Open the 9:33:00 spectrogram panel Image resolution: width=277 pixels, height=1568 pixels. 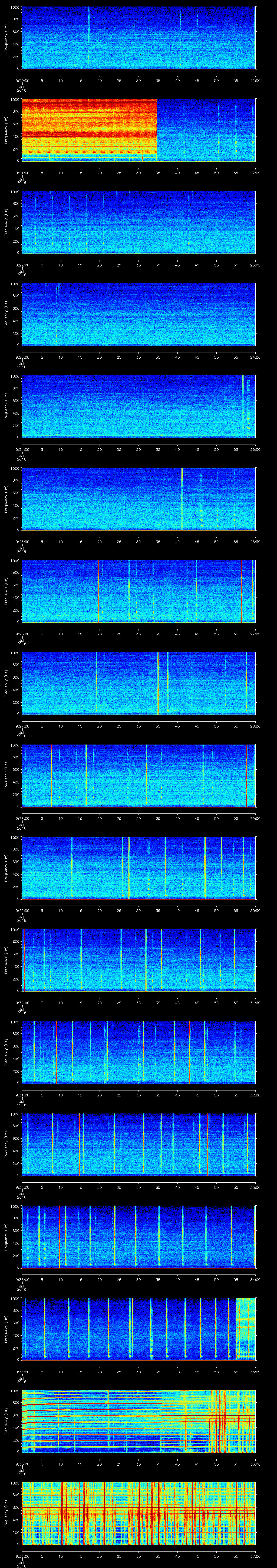(138, 1236)
